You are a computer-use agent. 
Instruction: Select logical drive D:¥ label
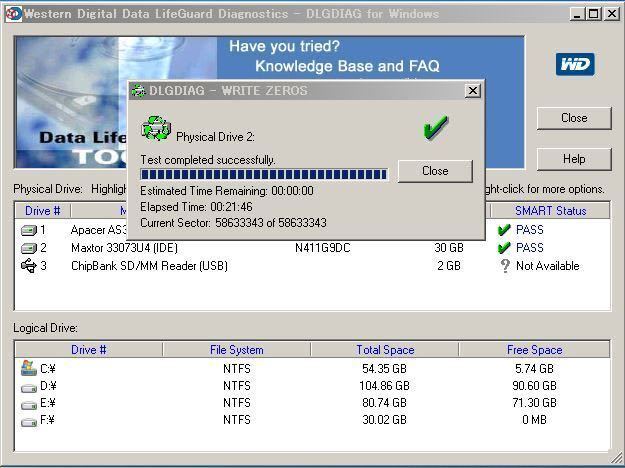[x=48, y=386]
